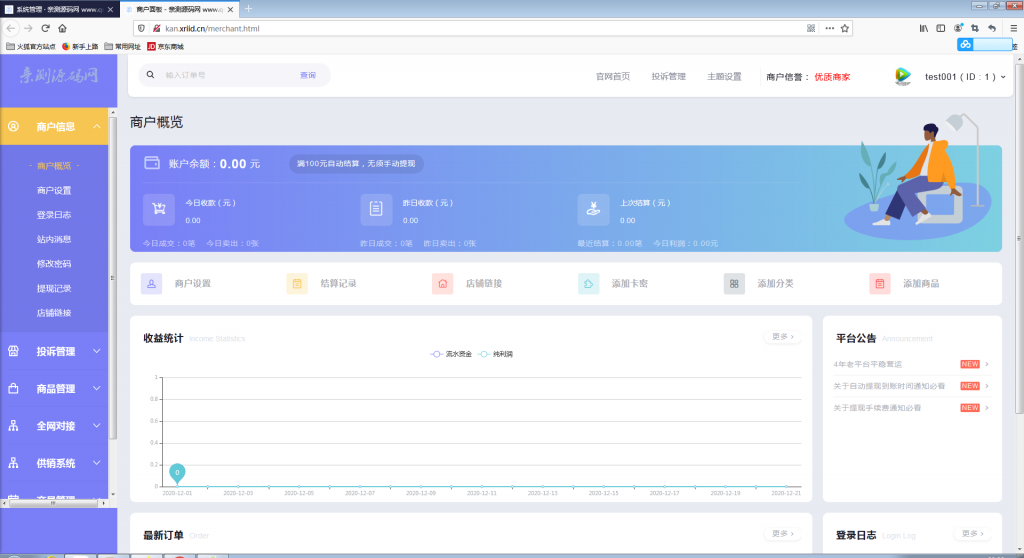Screen dimensions: 1024x558
Task: Click the 查询 search button
Action: click(308, 75)
